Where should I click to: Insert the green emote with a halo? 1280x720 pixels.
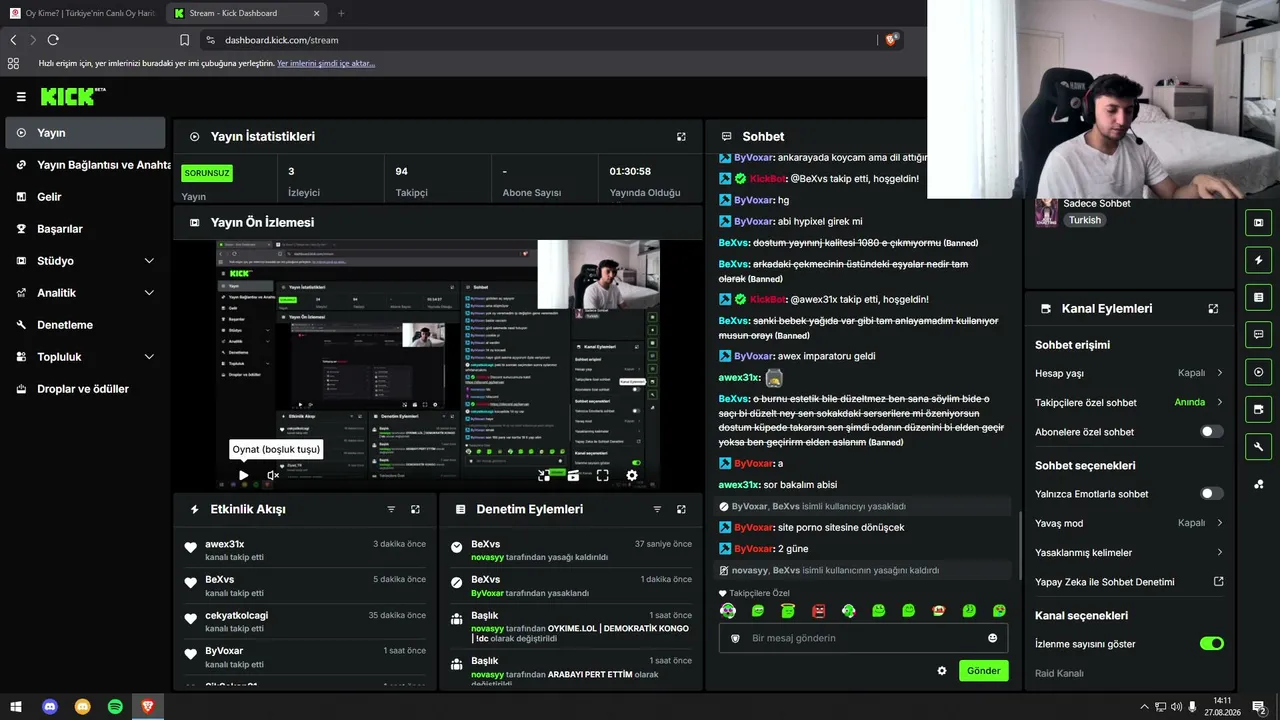(x=788, y=611)
